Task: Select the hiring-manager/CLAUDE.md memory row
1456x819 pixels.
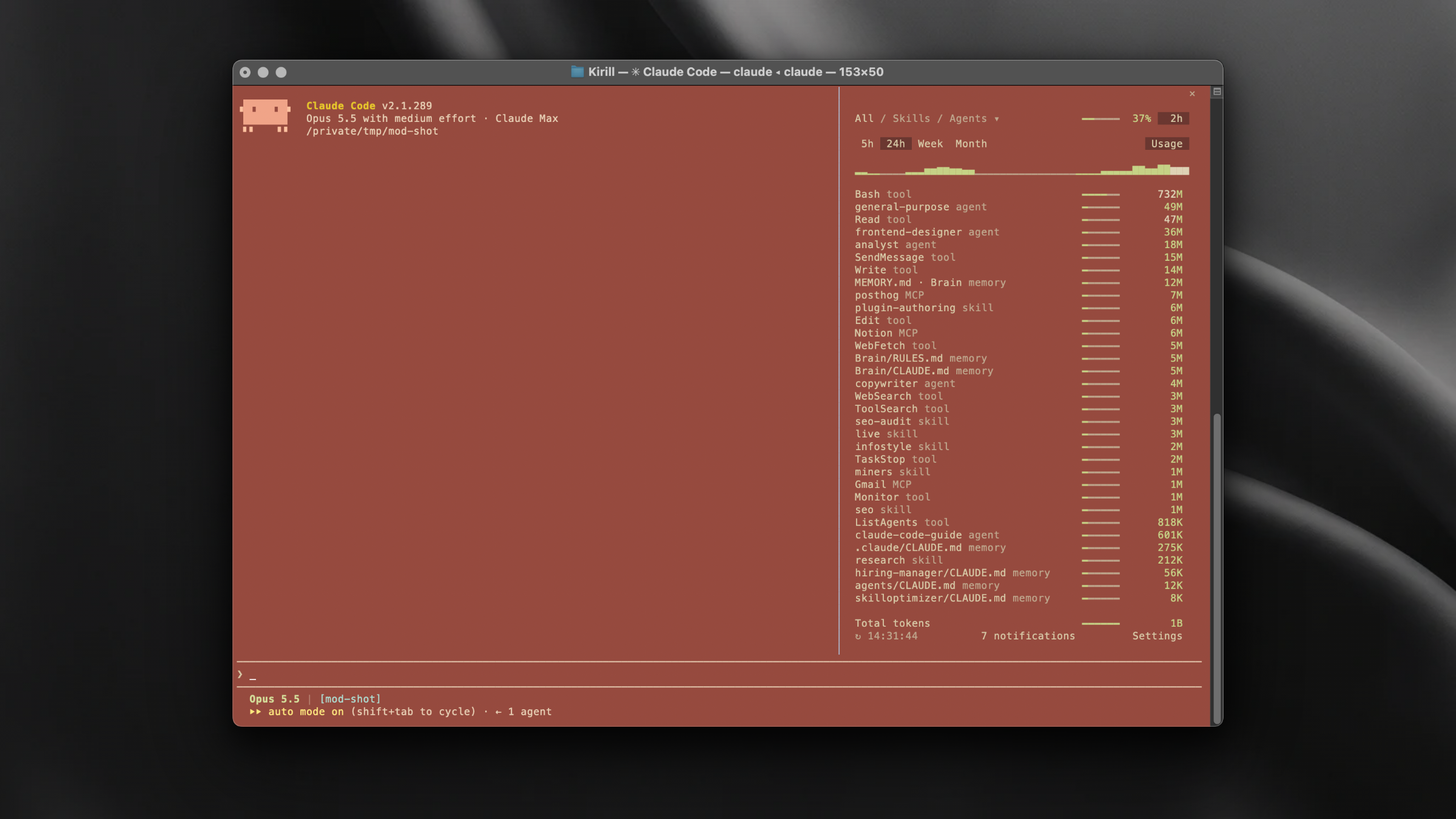Action: (x=1019, y=573)
